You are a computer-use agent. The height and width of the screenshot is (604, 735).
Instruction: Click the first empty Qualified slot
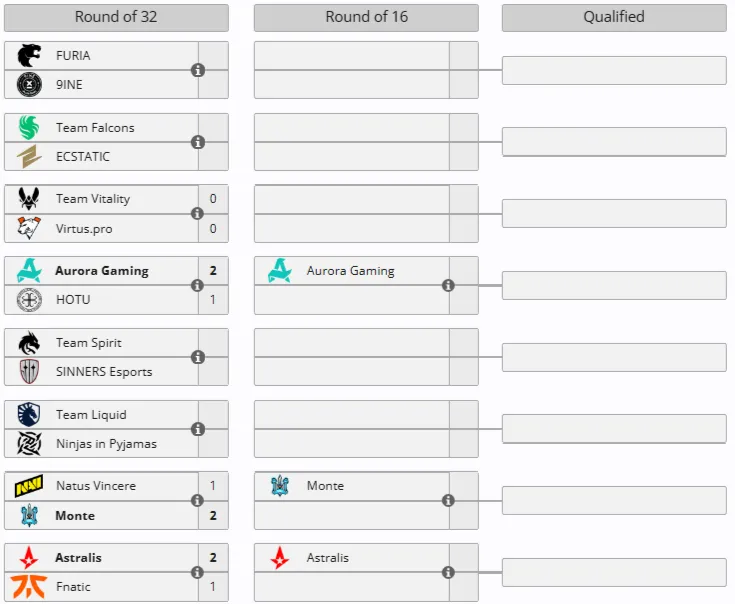pos(614,70)
